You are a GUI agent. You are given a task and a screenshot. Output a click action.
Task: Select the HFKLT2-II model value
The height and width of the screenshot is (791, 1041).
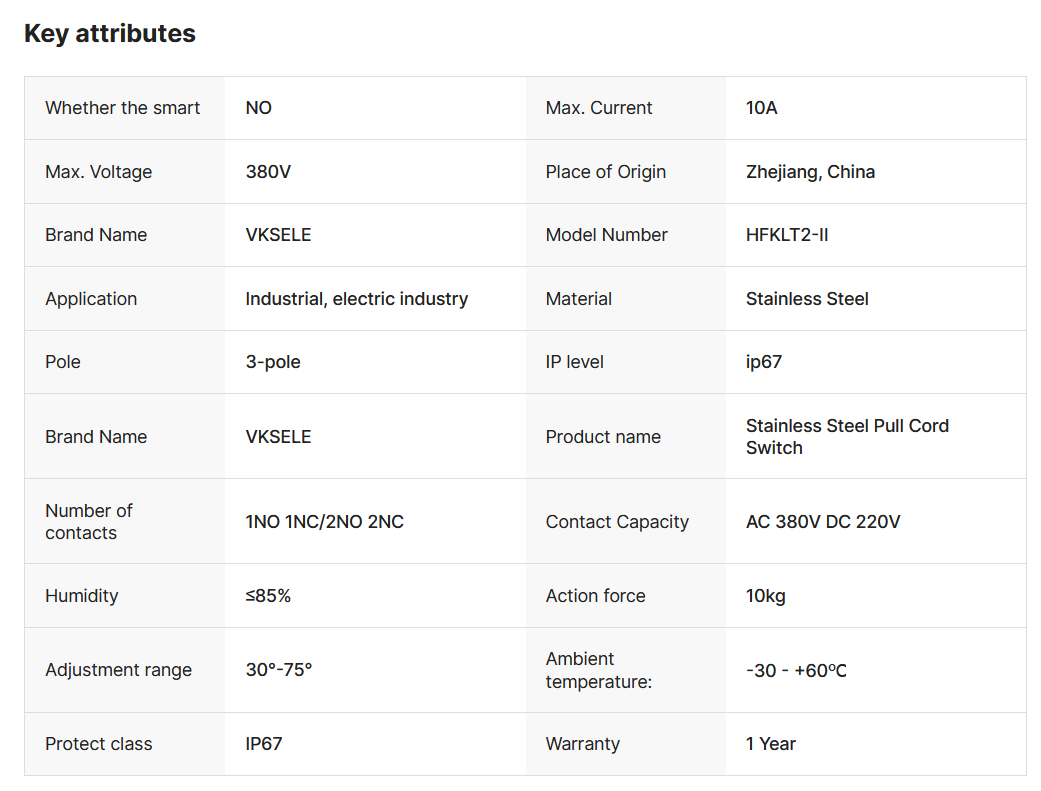coord(787,235)
